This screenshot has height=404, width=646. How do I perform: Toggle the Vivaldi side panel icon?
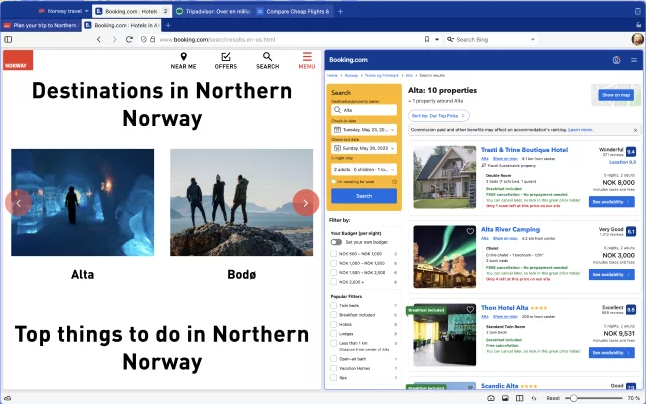point(8,40)
